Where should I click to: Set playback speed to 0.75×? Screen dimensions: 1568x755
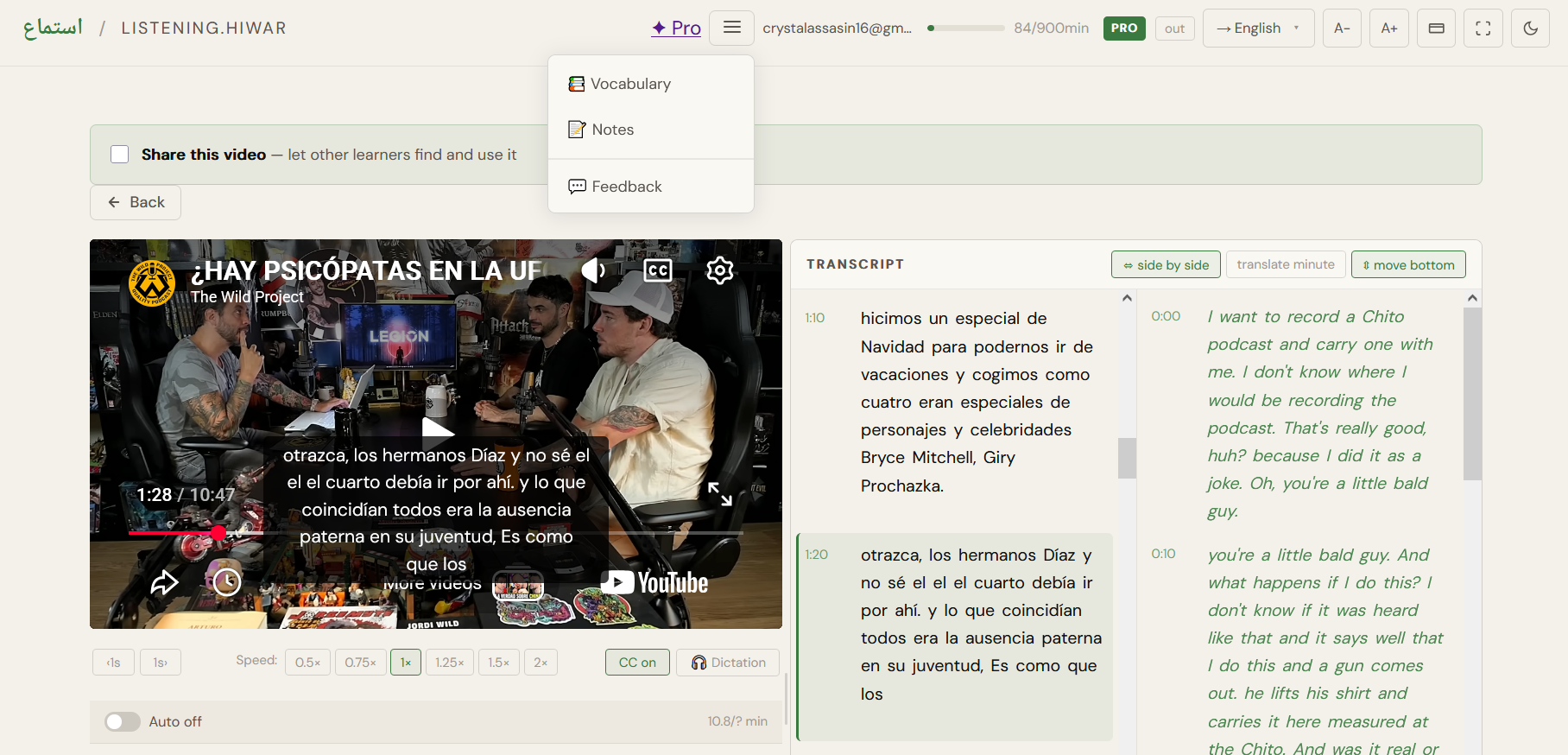(360, 663)
